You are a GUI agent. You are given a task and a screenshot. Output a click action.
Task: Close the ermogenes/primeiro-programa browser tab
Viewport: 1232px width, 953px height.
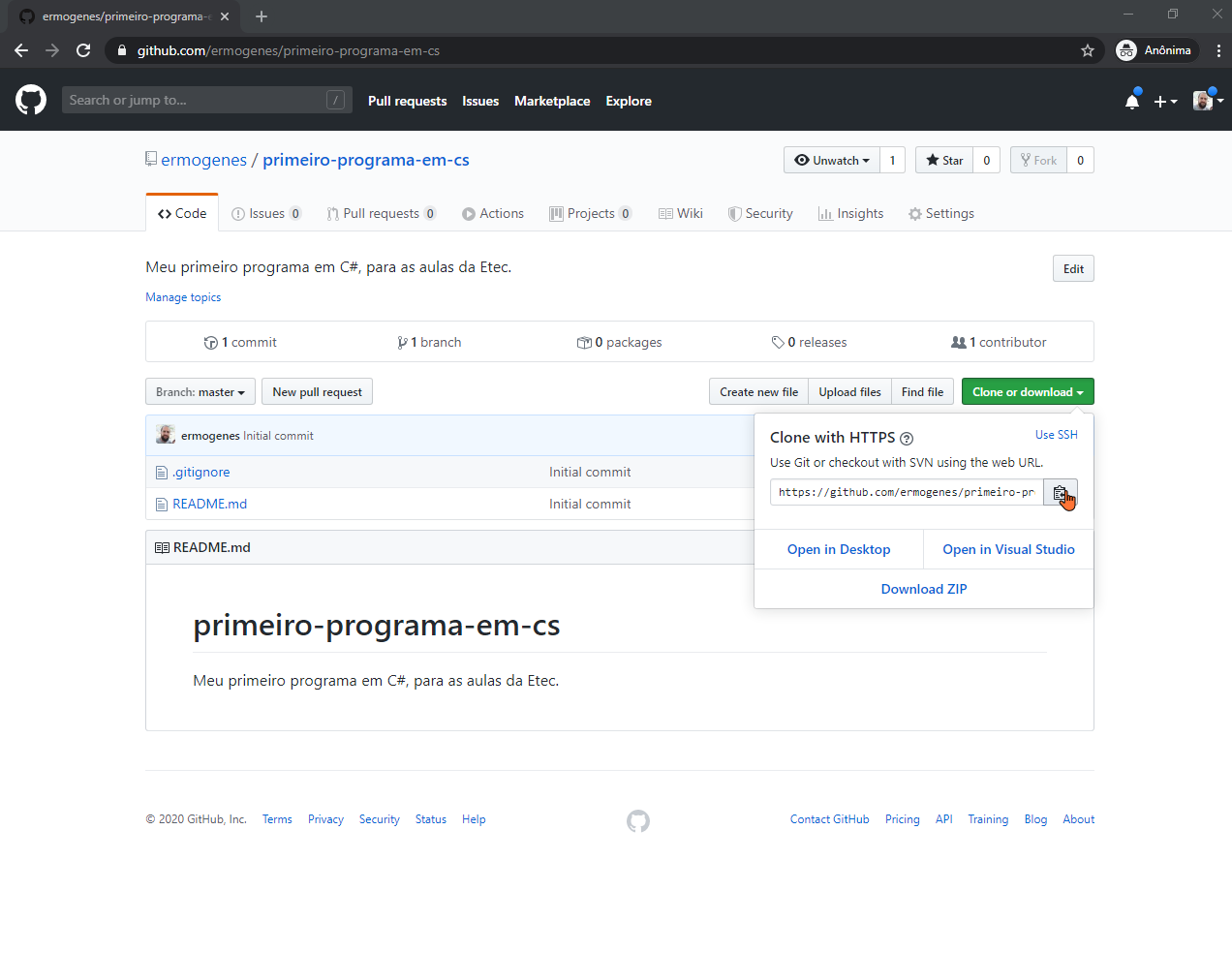[225, 16]
